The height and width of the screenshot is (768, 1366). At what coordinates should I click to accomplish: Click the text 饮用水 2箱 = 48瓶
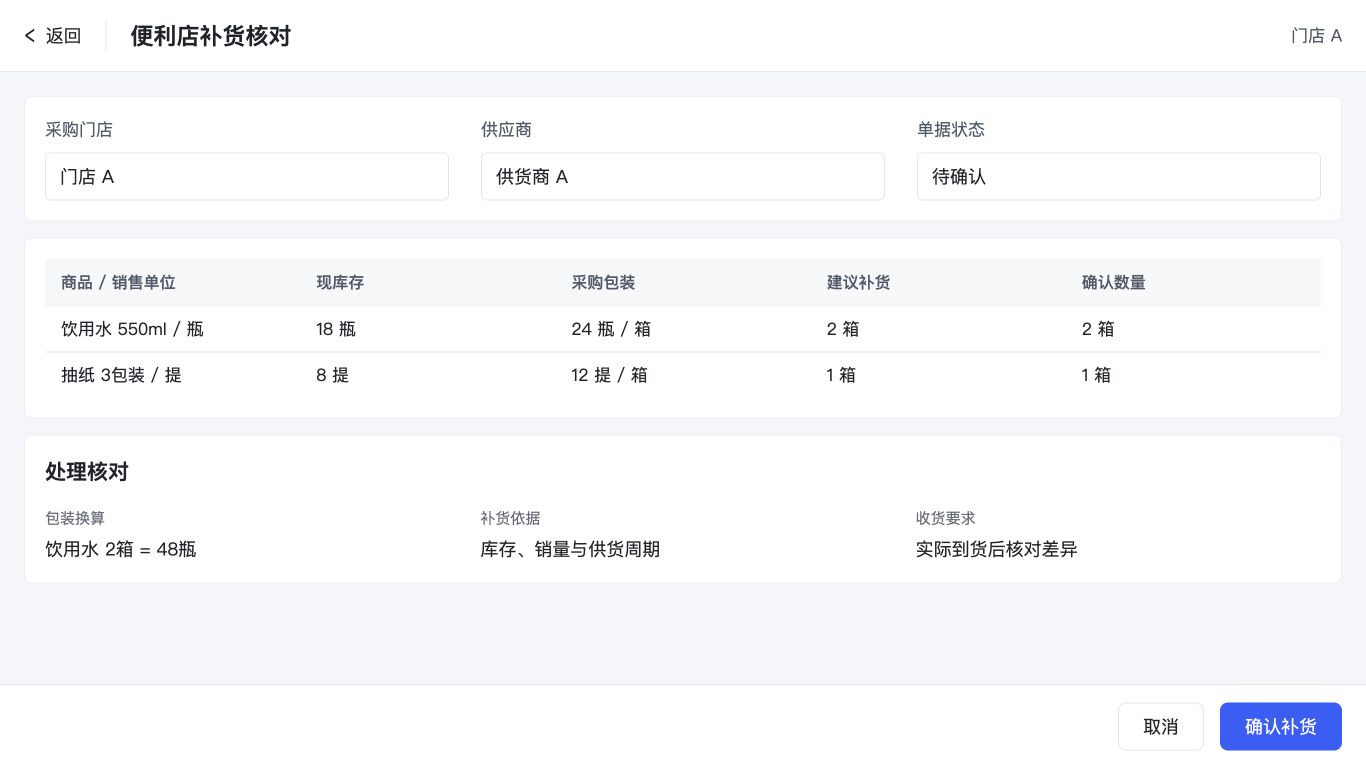click(121, 549)
